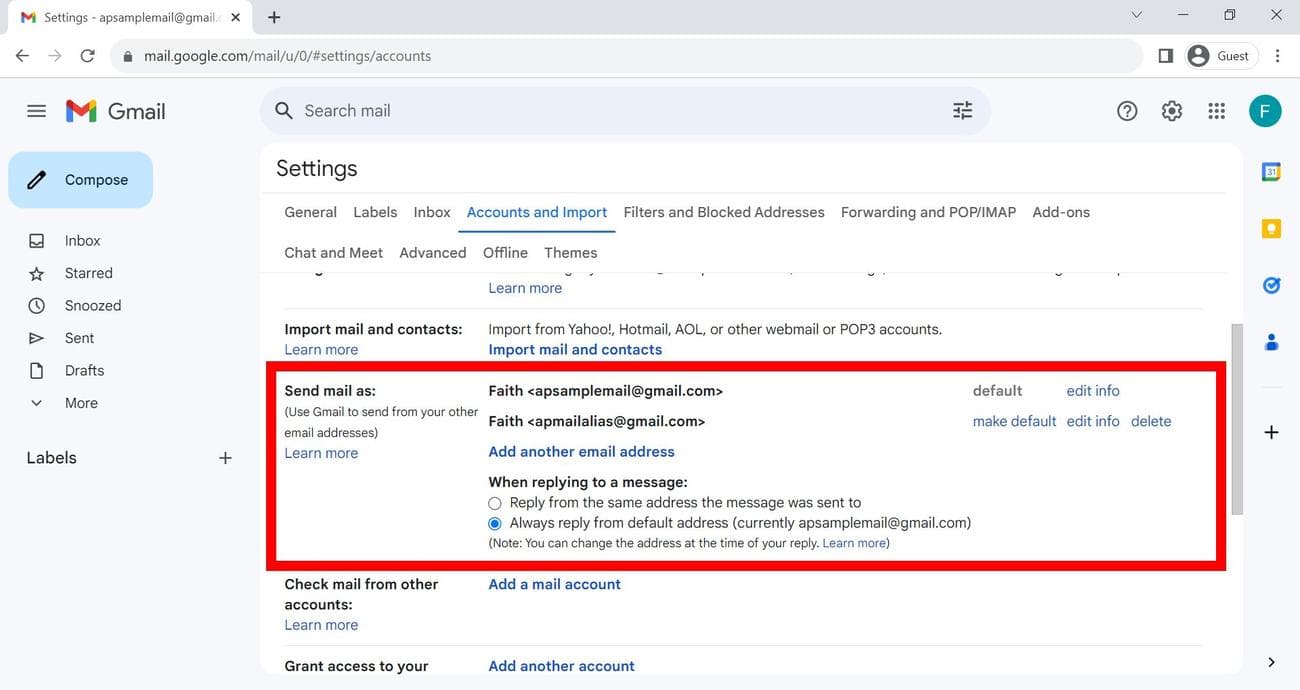The image size is (1300, 690).
Task: Open the Support help icon
Action: 1127,111
